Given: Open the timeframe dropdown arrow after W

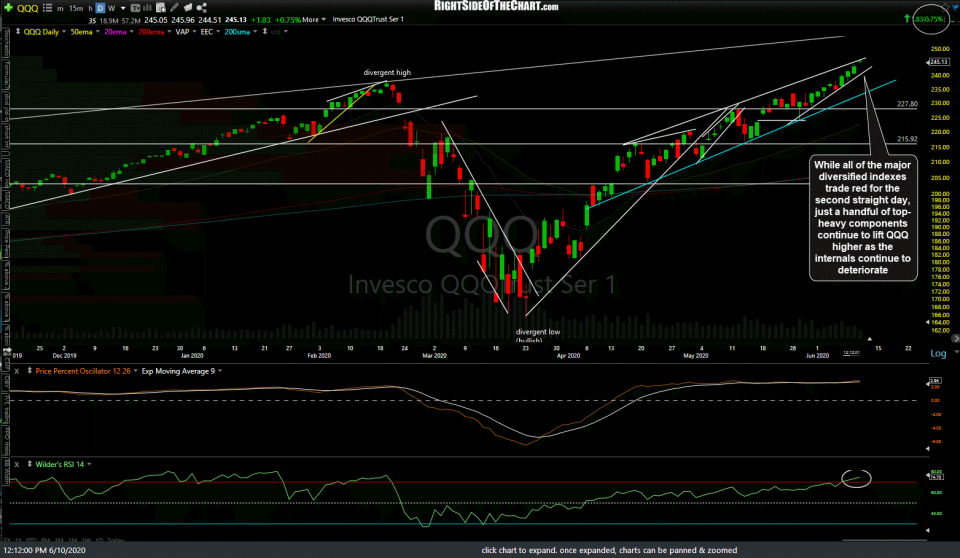Looking at the screenshot, I should [123, 9].
